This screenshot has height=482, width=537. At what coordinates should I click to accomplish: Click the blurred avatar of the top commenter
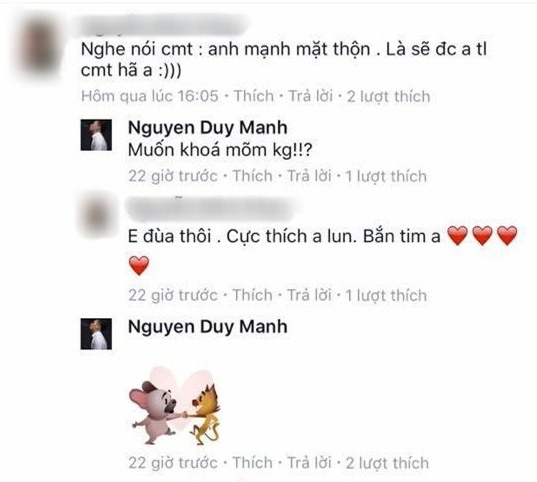39,46
